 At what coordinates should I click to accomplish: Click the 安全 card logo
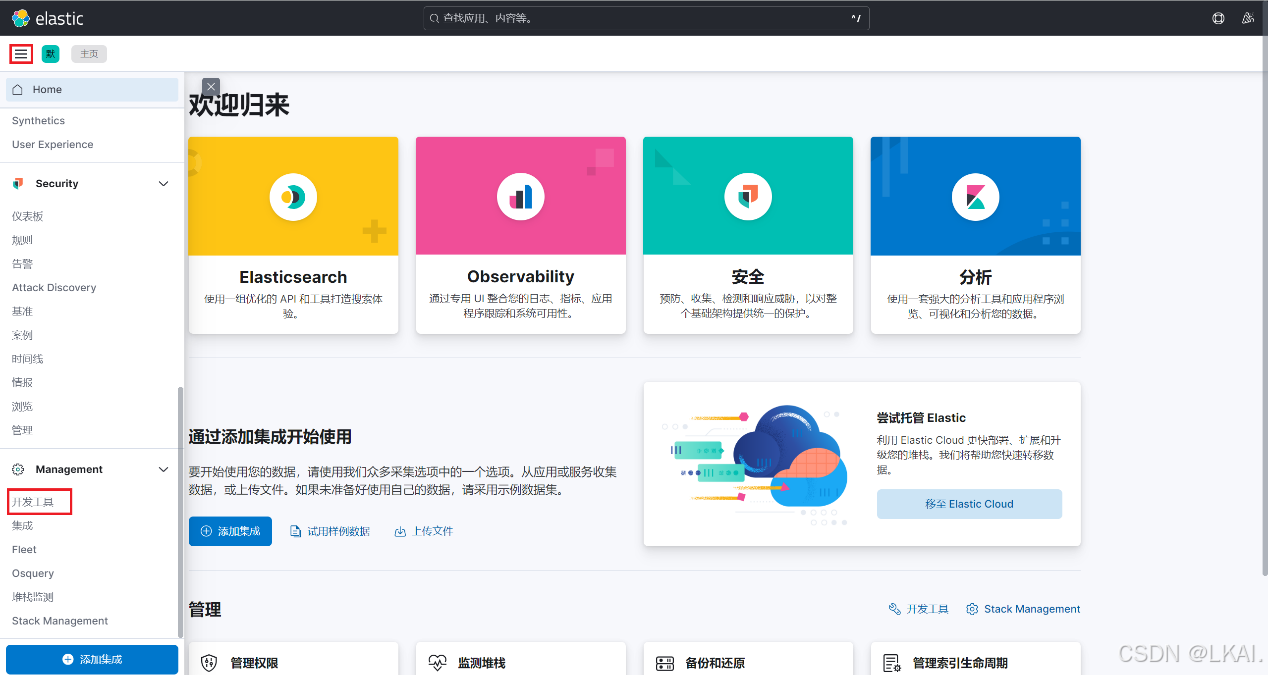pos(748,197)
